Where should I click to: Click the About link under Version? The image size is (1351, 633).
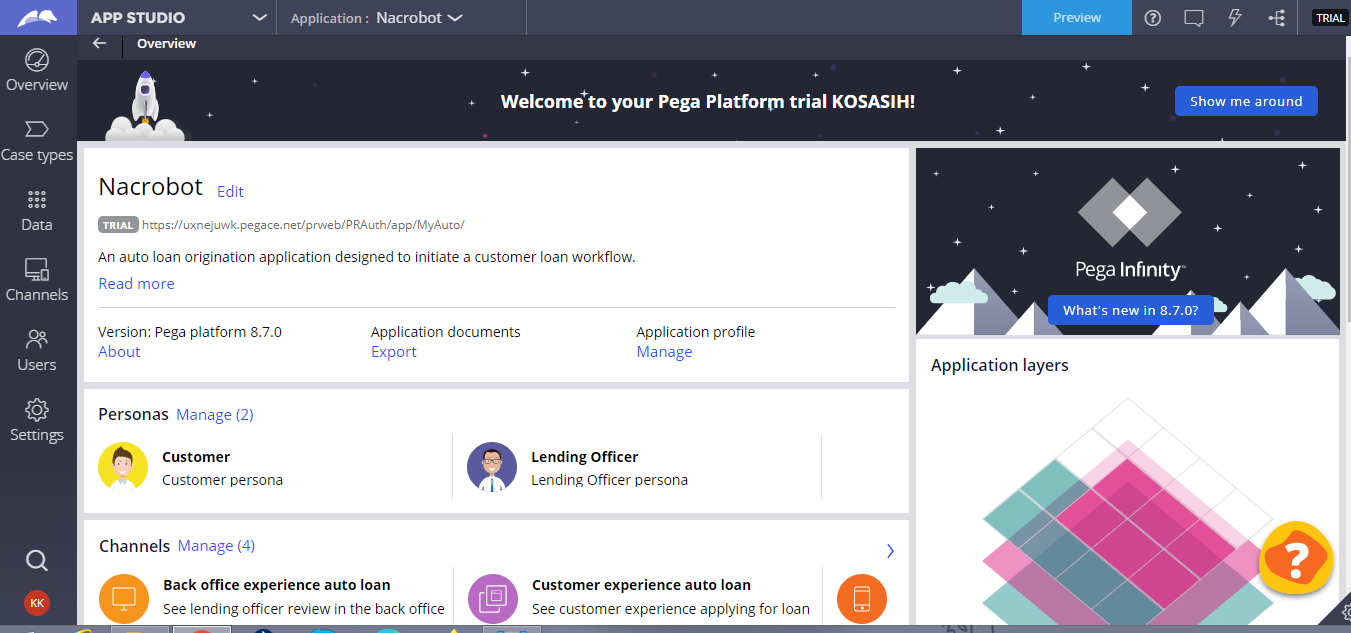coord(119,352)
